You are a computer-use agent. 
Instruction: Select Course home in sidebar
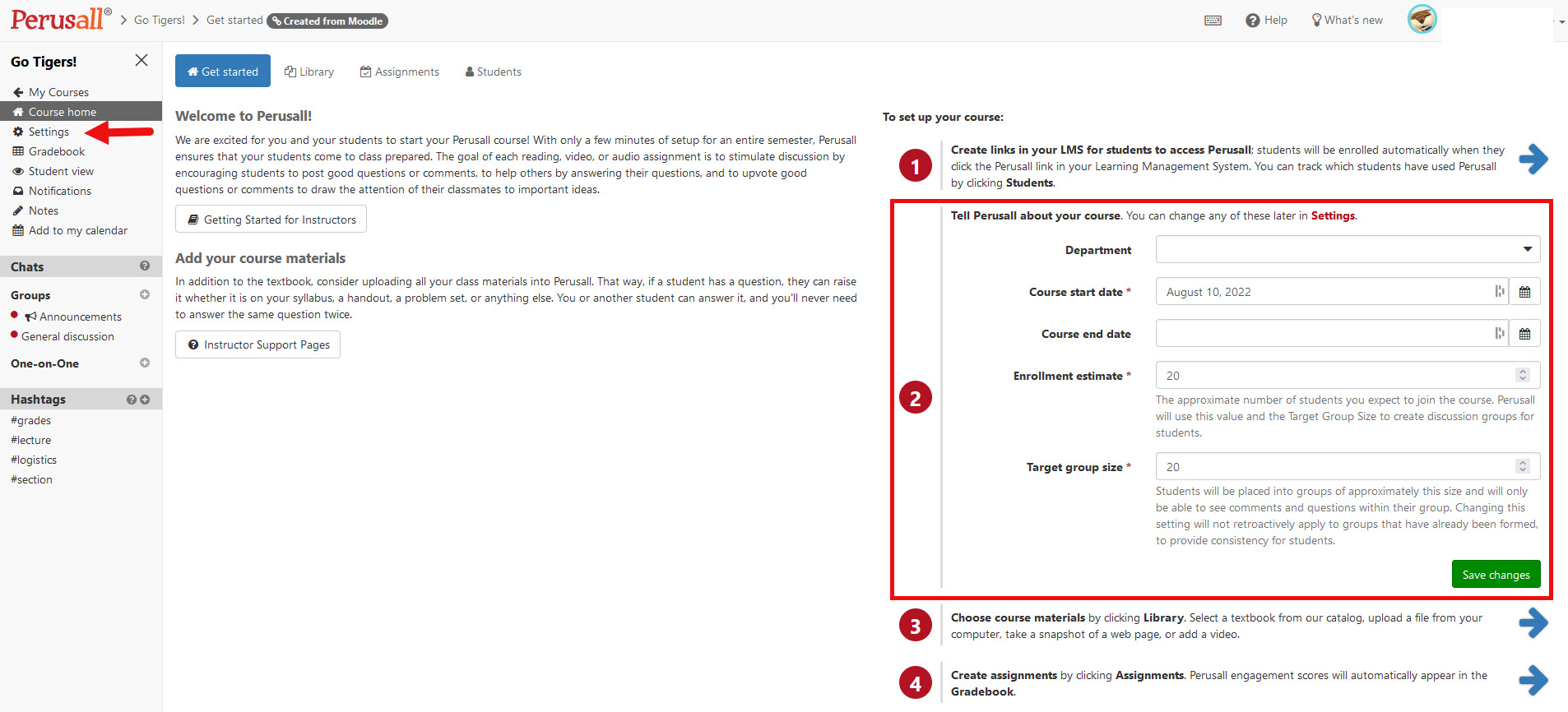[x=81, y=112]
